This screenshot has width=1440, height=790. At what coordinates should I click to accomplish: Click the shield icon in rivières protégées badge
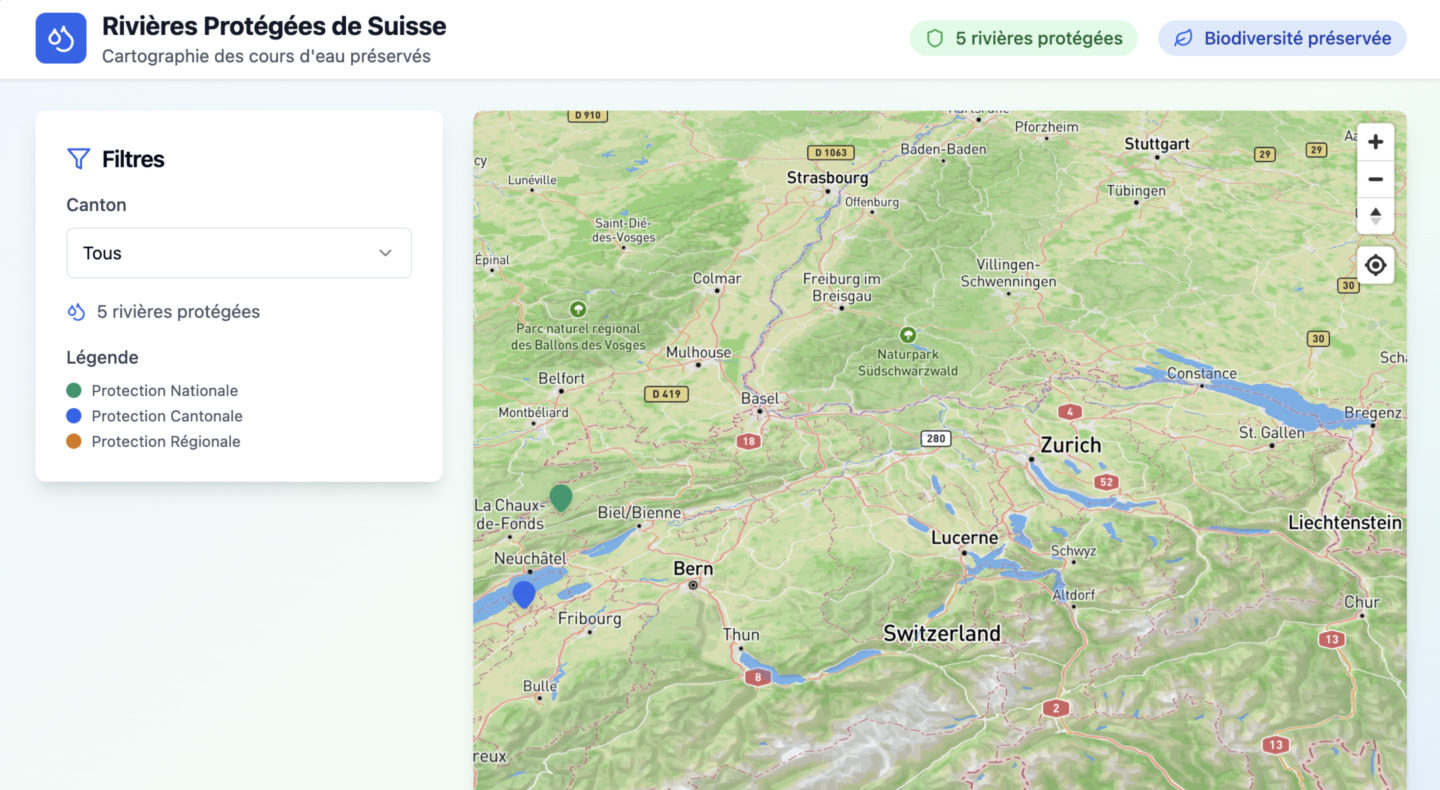point(935,38)
